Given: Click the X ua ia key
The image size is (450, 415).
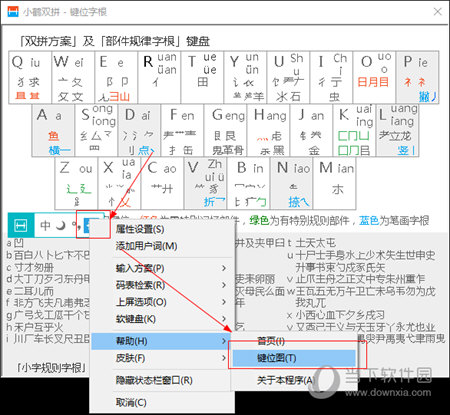Looking at the screenshot, I should tap(119, 183).
